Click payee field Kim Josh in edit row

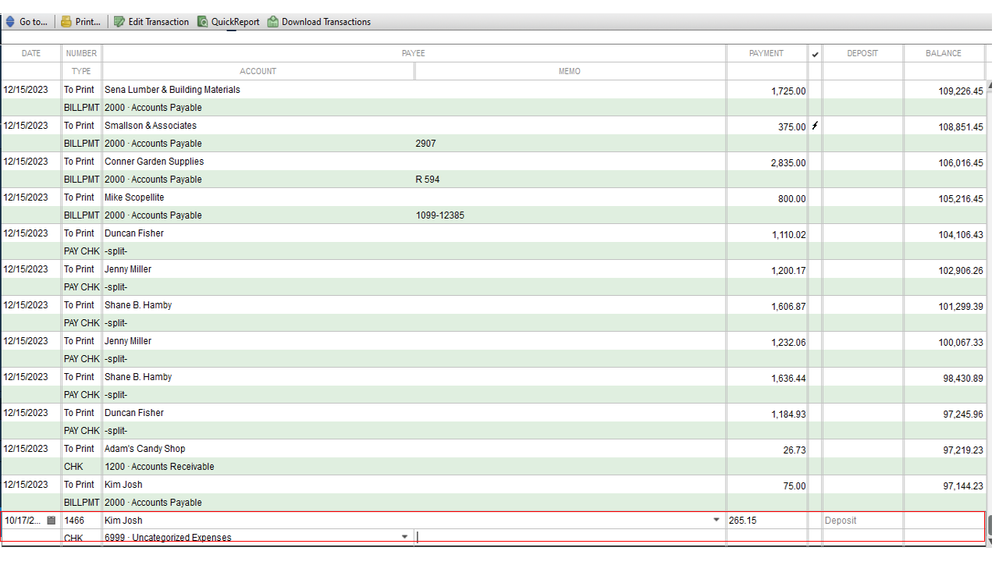pyautogui.click(x=406, y=521)
